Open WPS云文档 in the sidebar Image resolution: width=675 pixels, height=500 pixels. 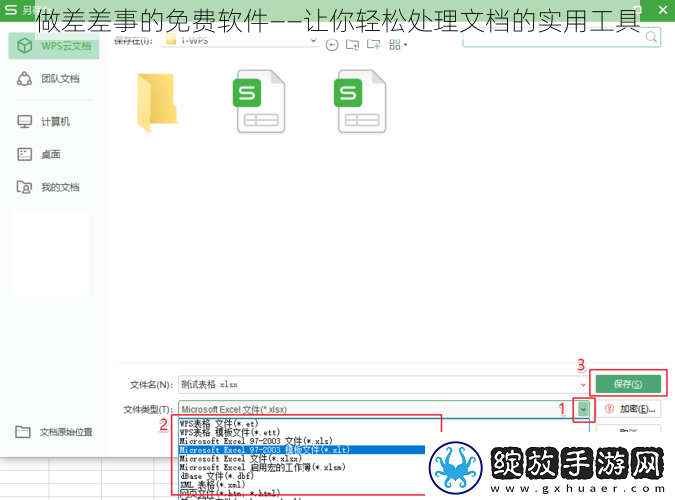(54, 46)
